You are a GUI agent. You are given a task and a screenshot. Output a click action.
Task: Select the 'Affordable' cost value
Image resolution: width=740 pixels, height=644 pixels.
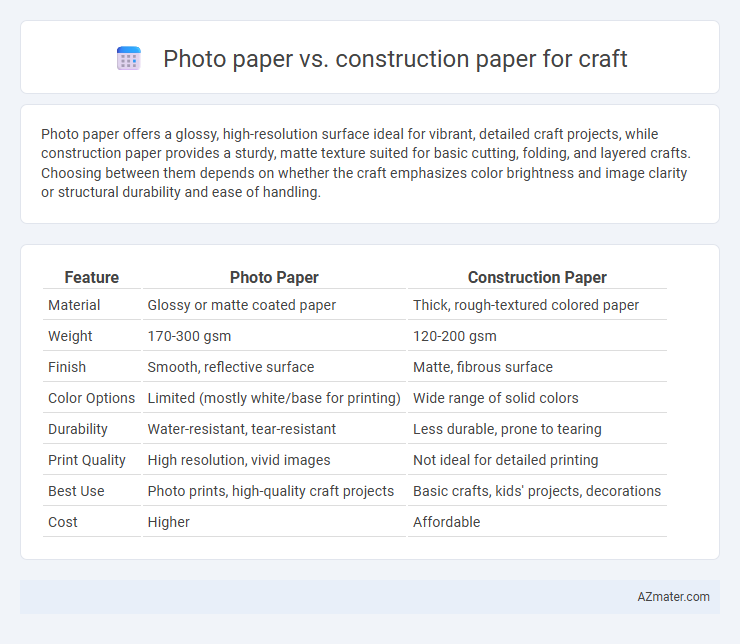(x=446, y=522)
